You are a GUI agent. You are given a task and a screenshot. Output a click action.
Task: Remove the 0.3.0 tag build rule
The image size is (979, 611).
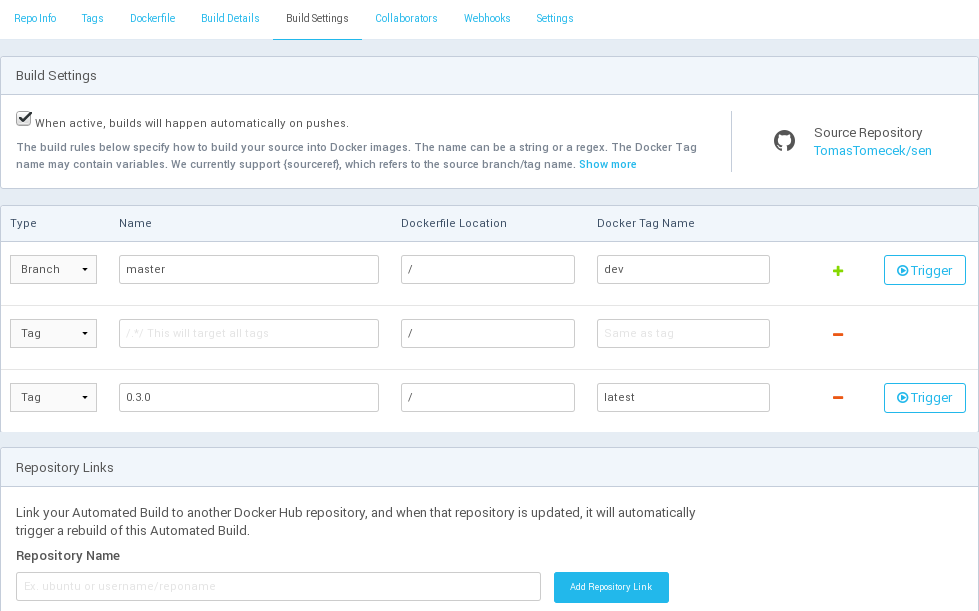(x=838, y=398)
